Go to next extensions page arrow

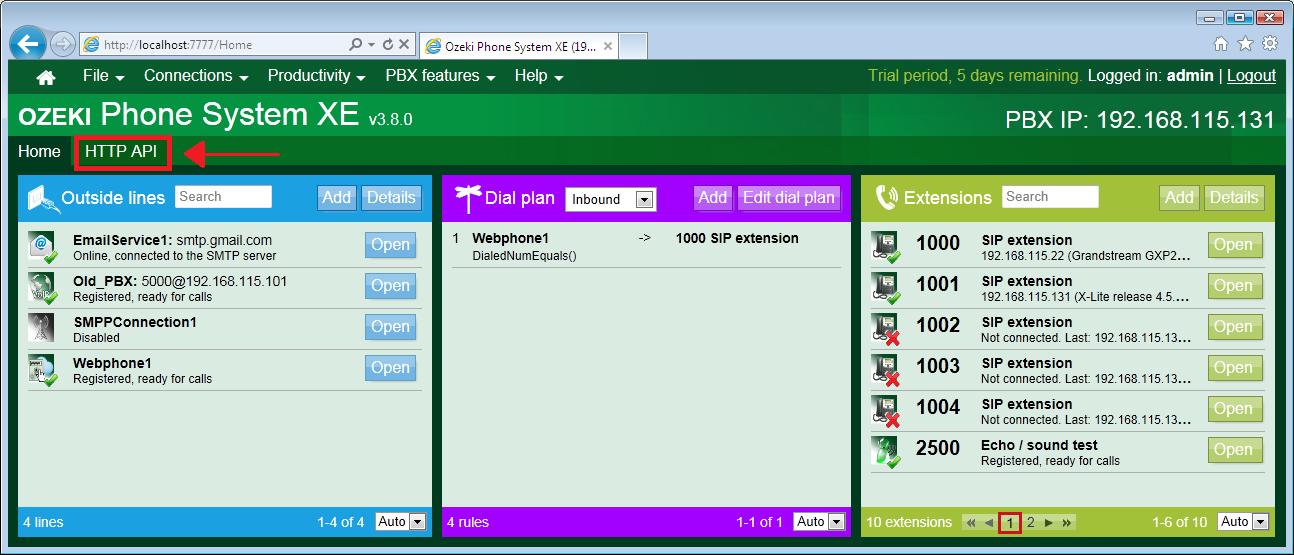(1048, 522)
